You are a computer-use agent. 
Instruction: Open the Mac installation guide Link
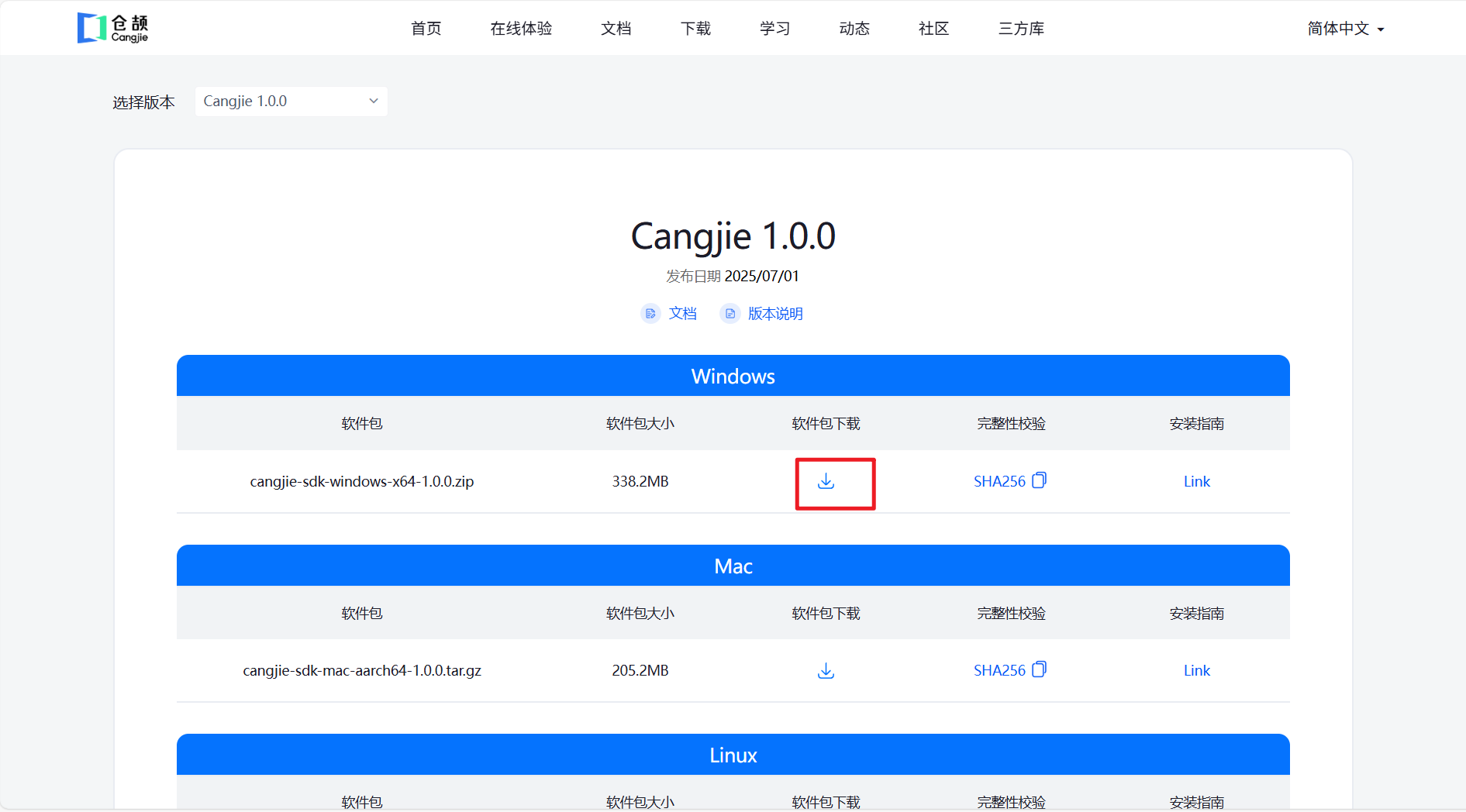1197,670
